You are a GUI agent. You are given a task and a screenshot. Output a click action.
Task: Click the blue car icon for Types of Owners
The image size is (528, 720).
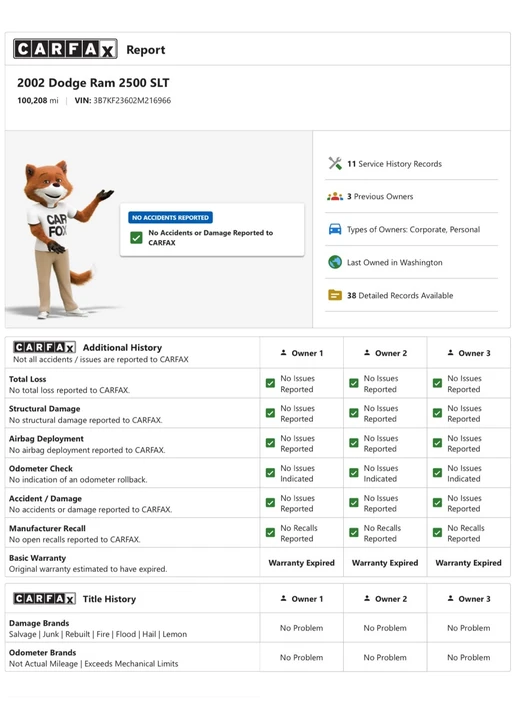click(335, 229)
